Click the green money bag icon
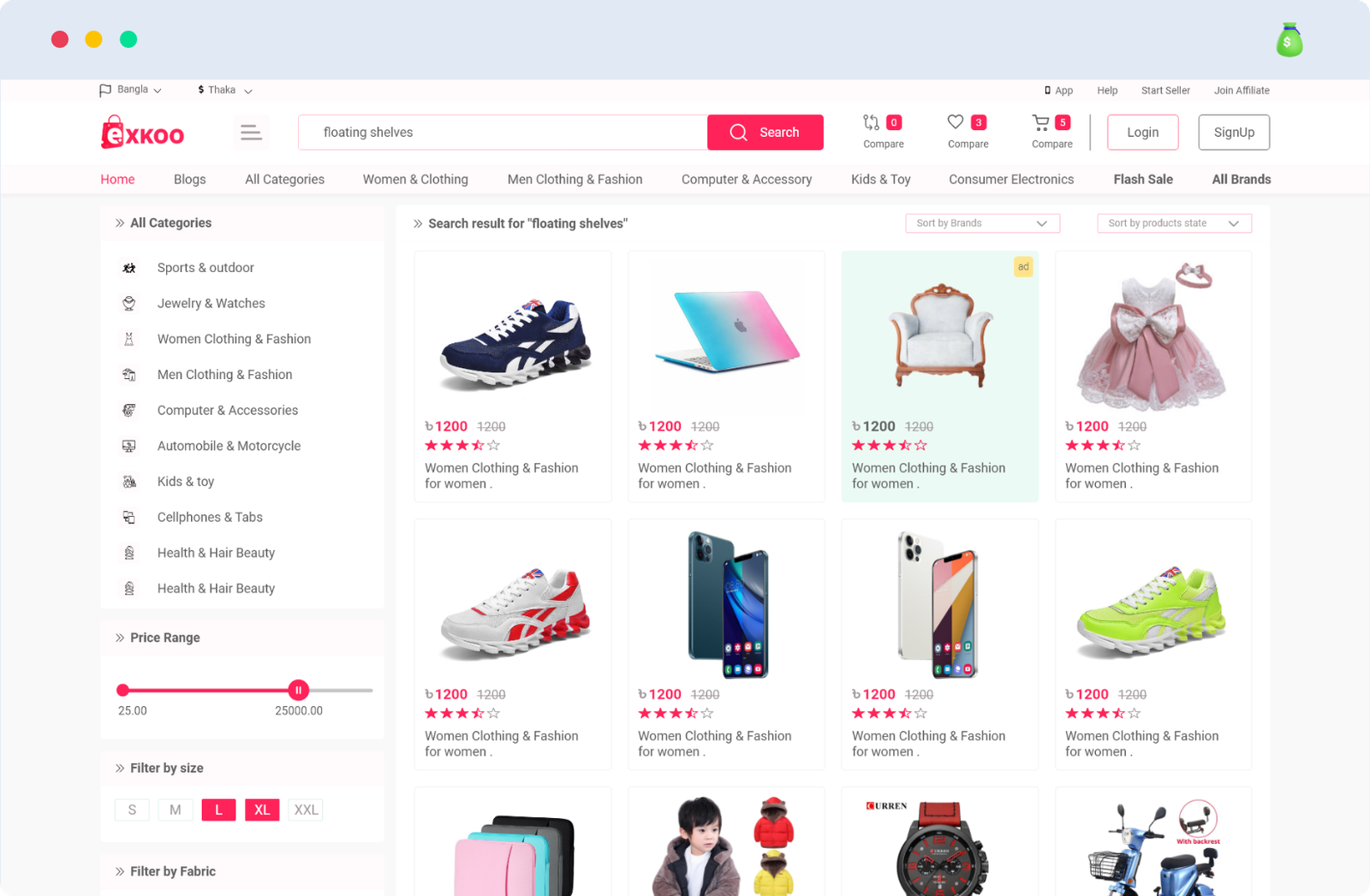Screen dimensions: 1370x896 click(x=1290, y=40)
